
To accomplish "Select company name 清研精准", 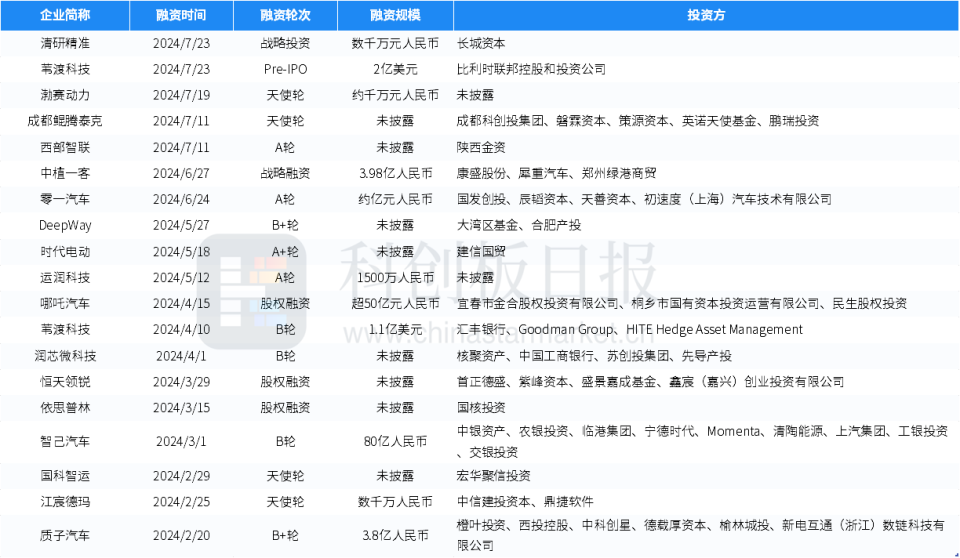I will 65,43.
